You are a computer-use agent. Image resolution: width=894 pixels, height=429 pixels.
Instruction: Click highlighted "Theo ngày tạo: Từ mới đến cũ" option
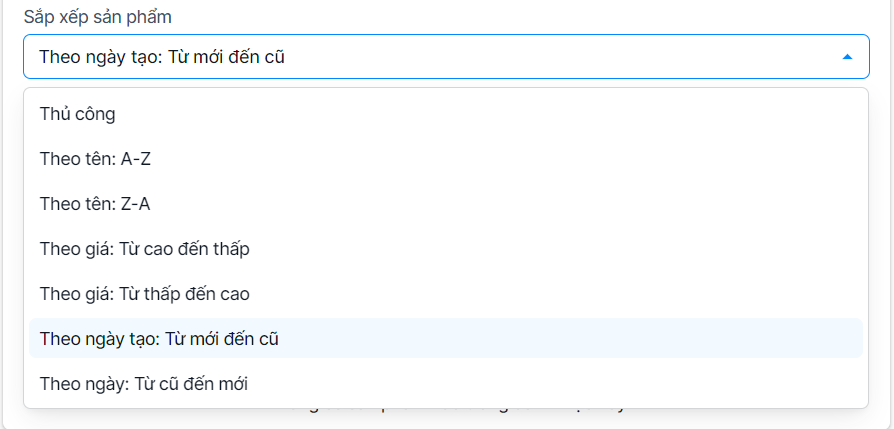point(159,339)
